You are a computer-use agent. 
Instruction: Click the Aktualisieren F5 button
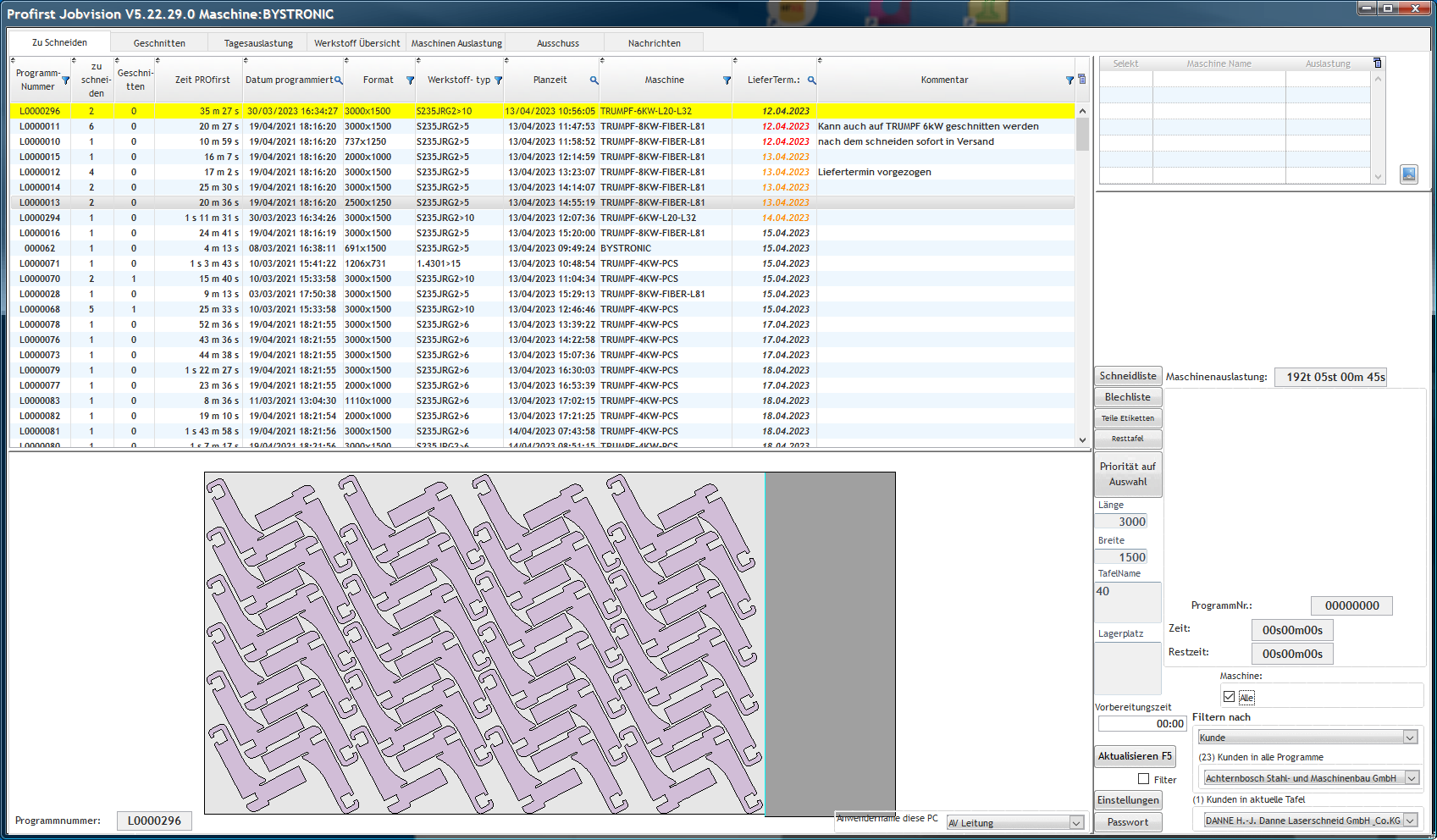click(1135, 756)
